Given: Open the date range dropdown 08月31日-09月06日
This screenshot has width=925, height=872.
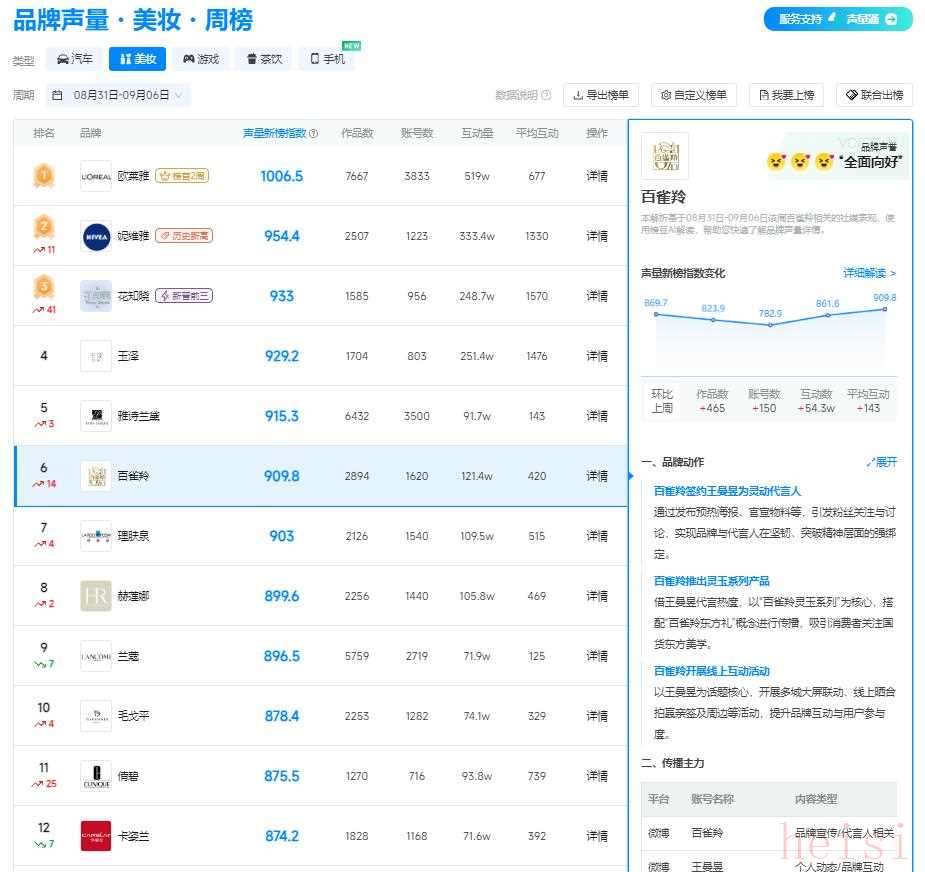Looking at the screenshot, I should 116,95.
